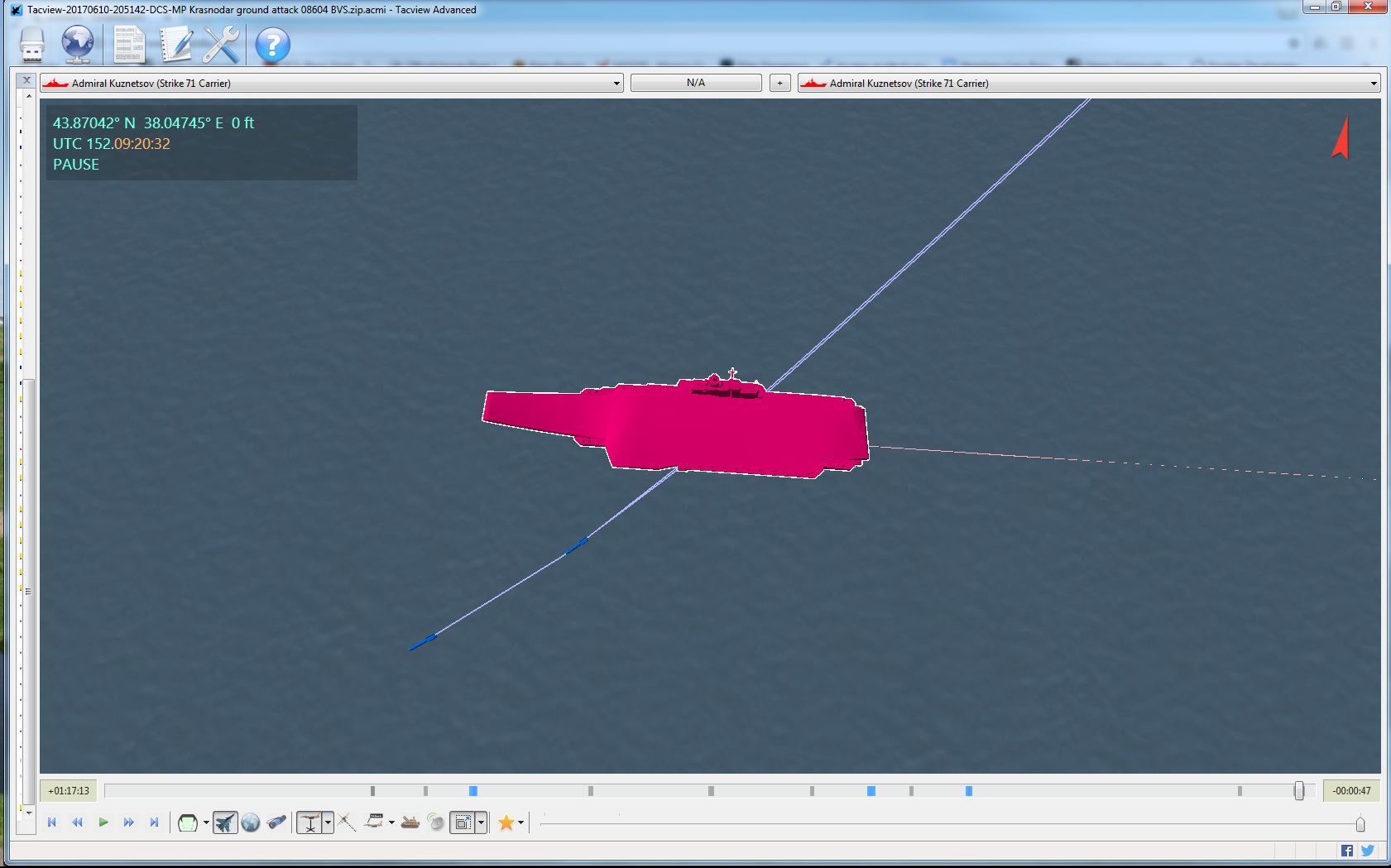This screenshot has height=868, width=1391.
Task: Select the globe satellite view icon
Action: (251, 822)
